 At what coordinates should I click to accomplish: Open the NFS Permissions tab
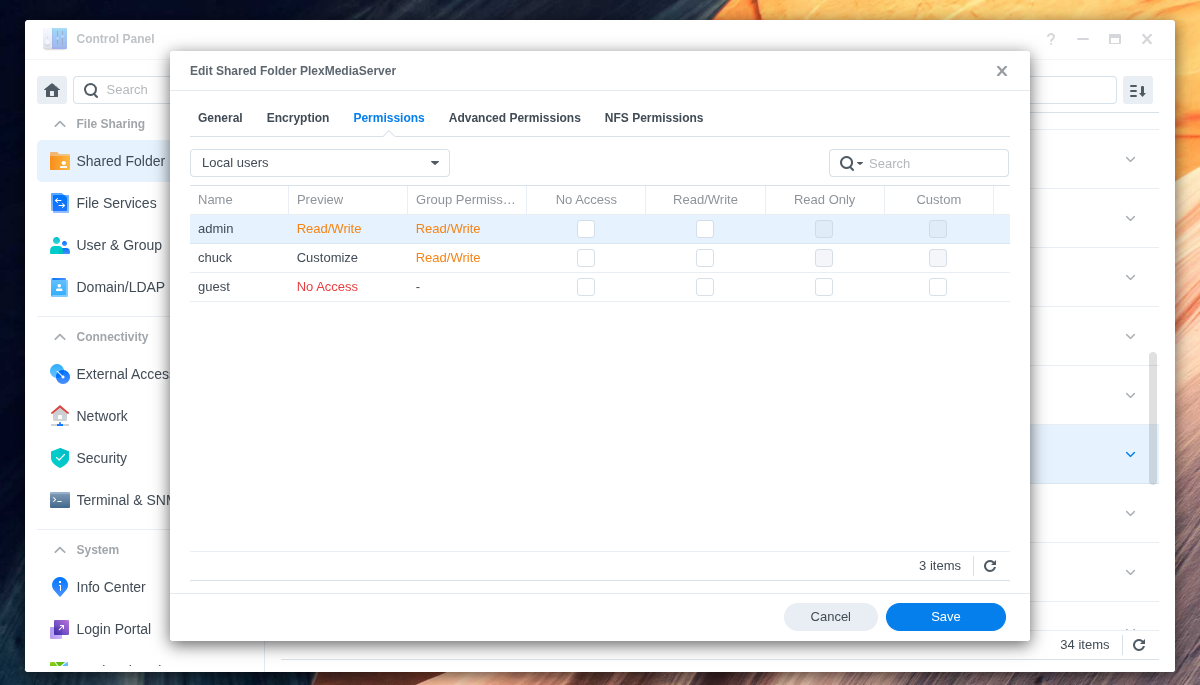[x=654, y=118]
